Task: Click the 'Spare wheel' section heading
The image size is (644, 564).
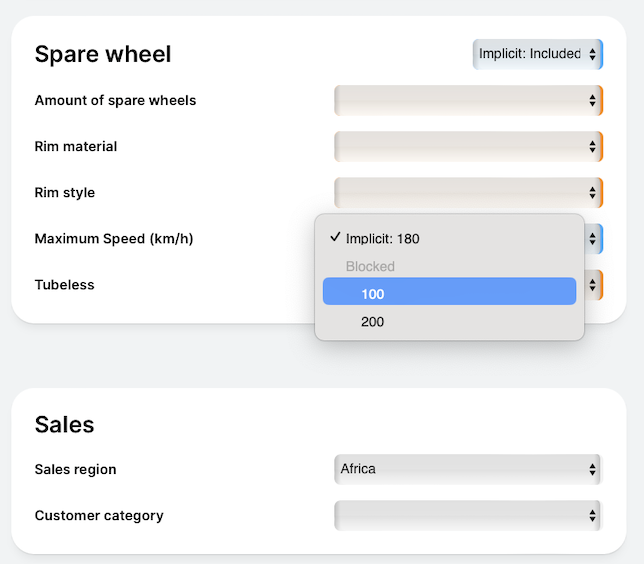Action: tap(103, 54)
